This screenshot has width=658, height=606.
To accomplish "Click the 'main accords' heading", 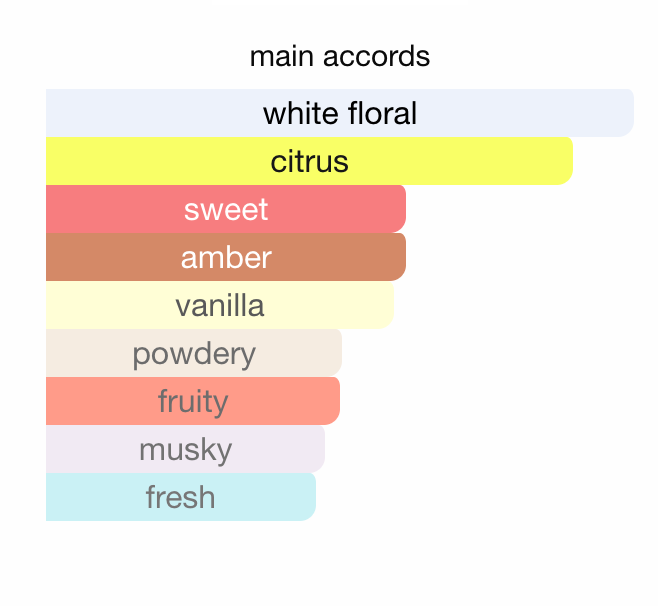I will point(340,56).
